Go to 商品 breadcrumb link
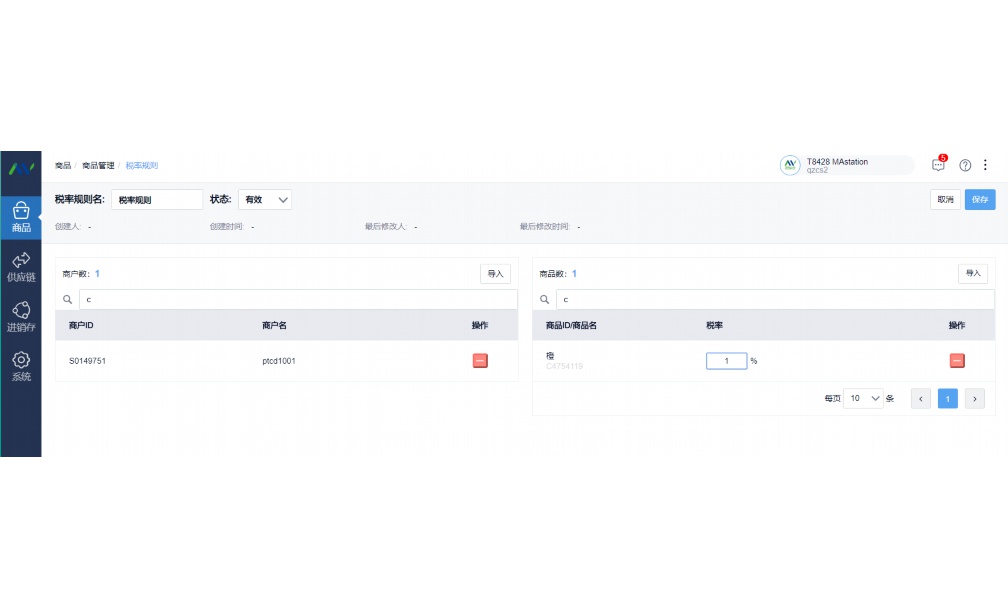This screenshot has width=1008, height=608. click(x=62, y=165)
